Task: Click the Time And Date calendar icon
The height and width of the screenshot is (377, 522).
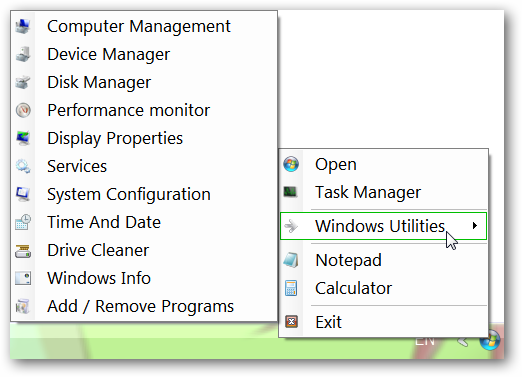Action: [23, 222]
